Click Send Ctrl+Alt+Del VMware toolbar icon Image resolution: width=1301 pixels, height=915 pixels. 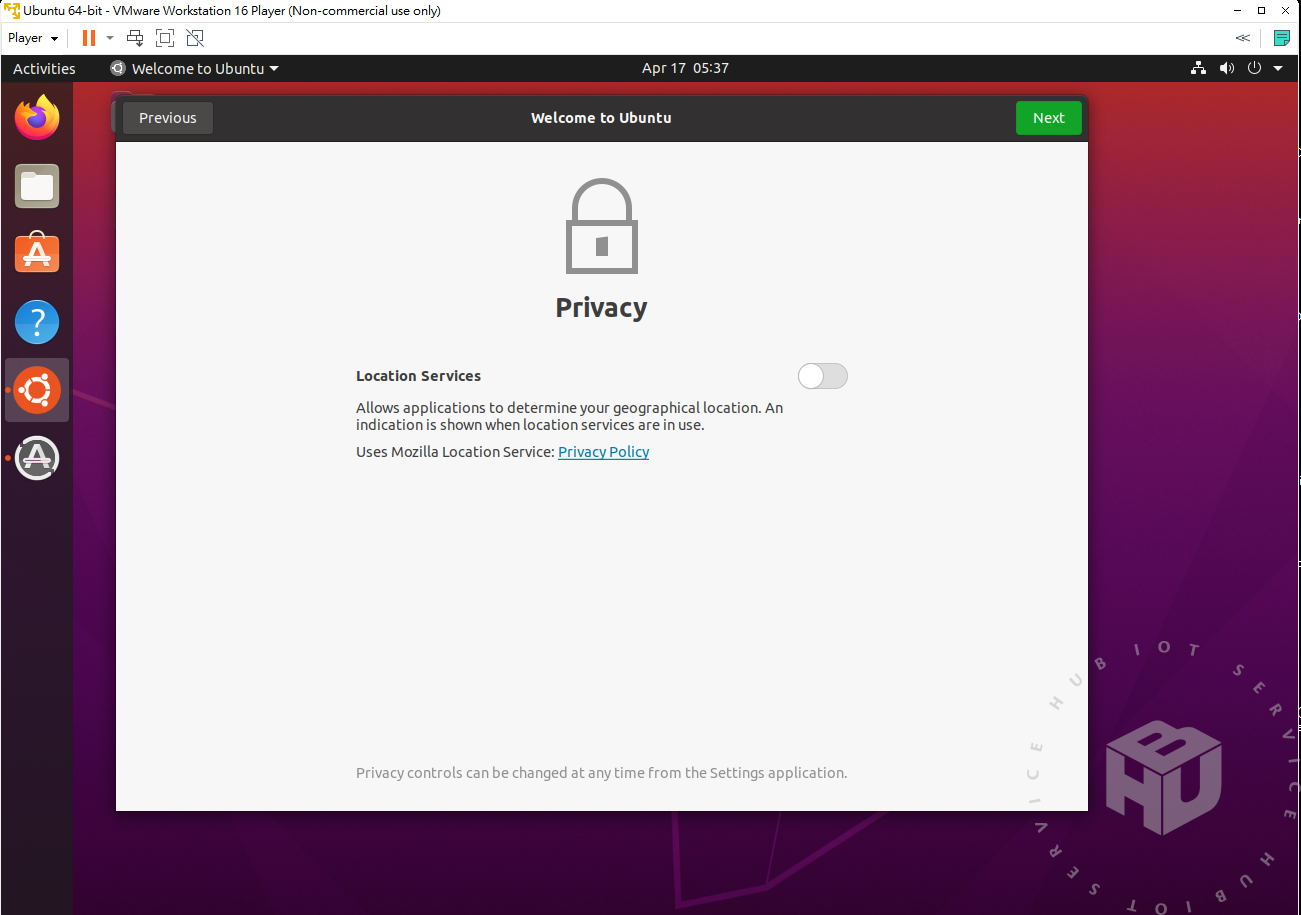[135, 38]
